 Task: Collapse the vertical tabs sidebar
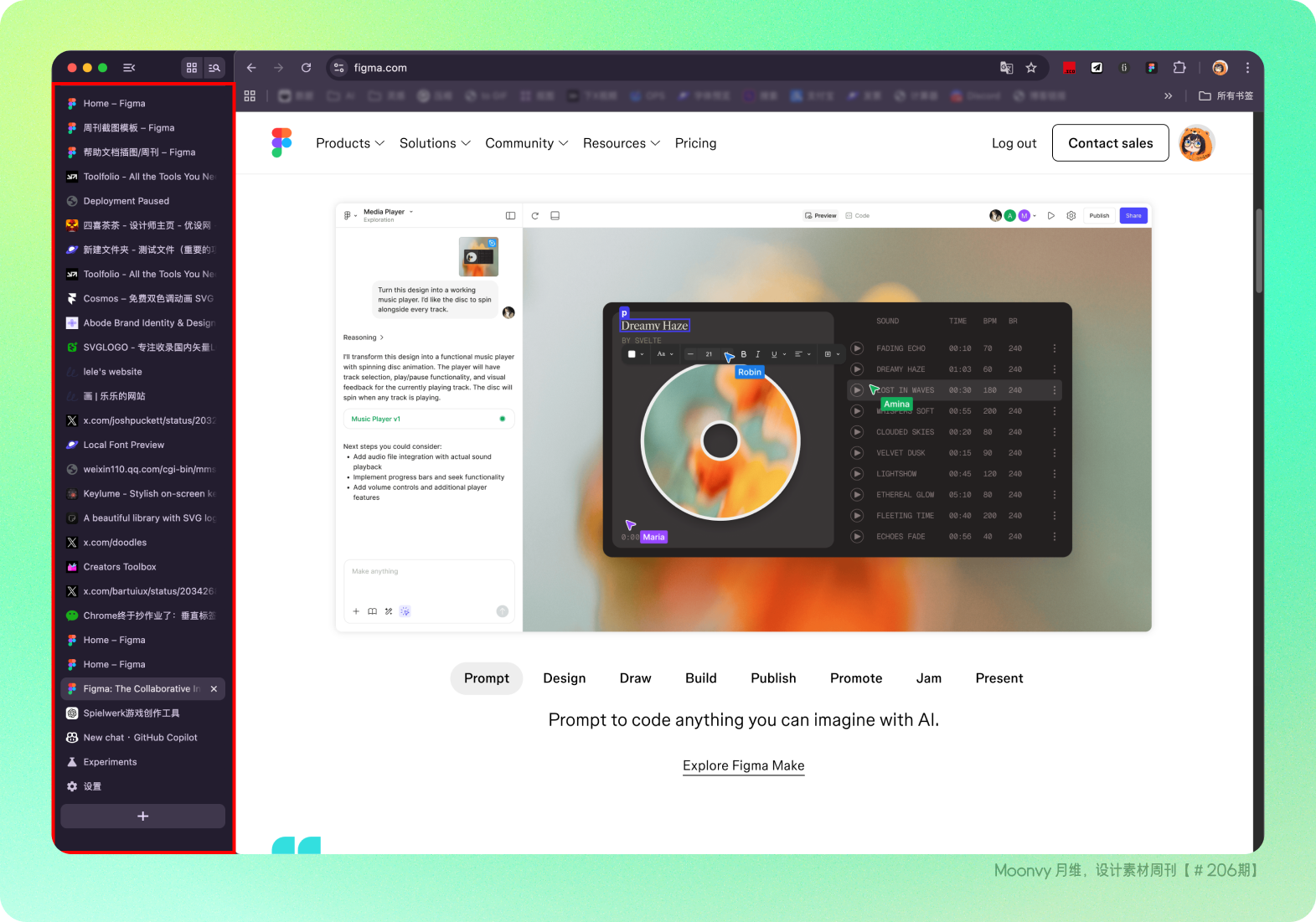point(129,68)
